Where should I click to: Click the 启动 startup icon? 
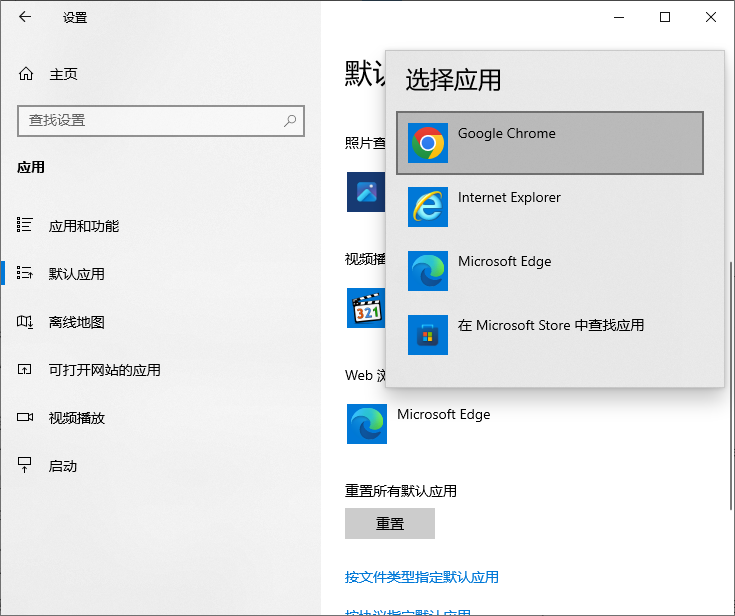coord(24,465)
